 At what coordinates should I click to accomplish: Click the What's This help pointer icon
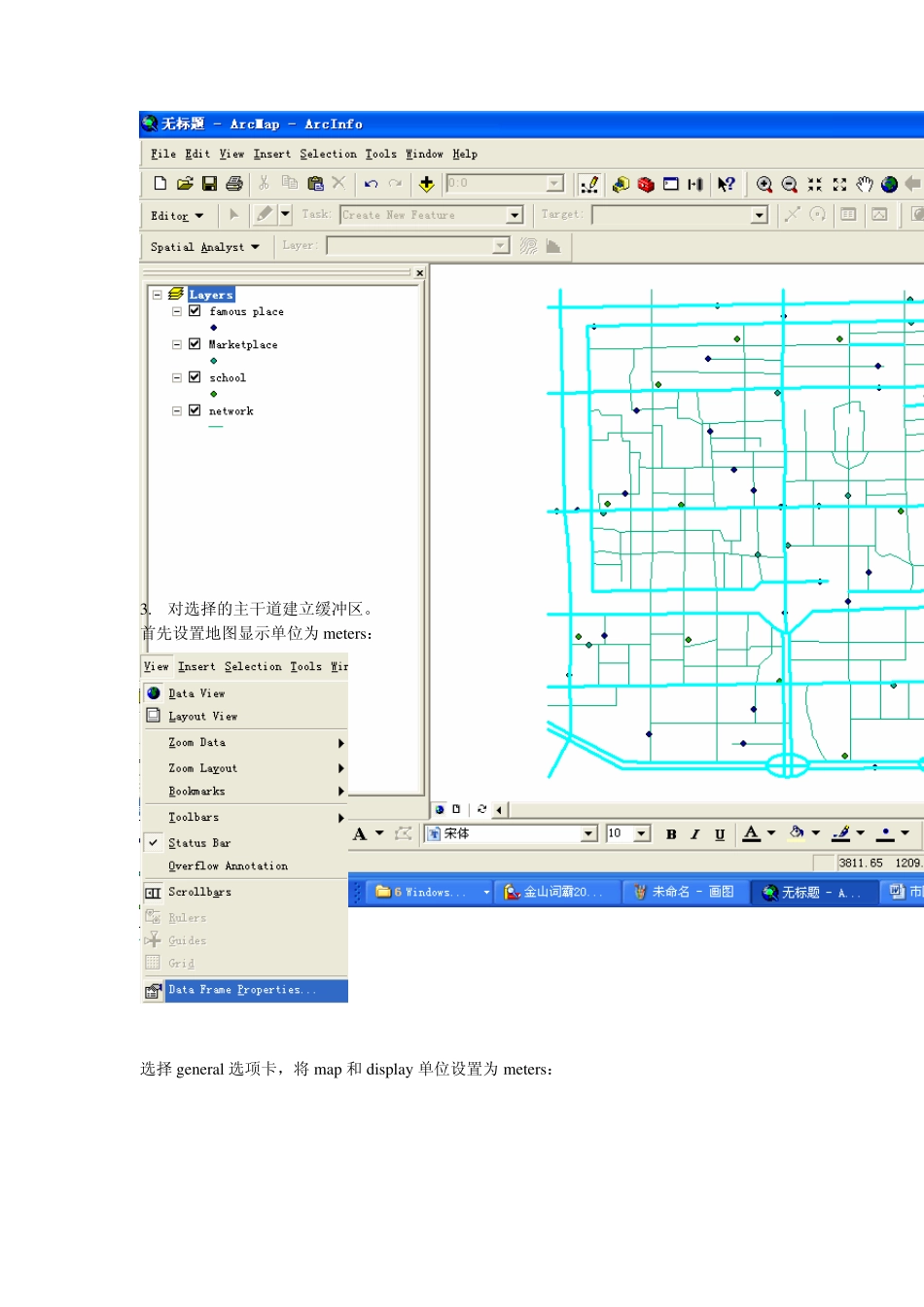pyautogui.click(x=726, y=184)
